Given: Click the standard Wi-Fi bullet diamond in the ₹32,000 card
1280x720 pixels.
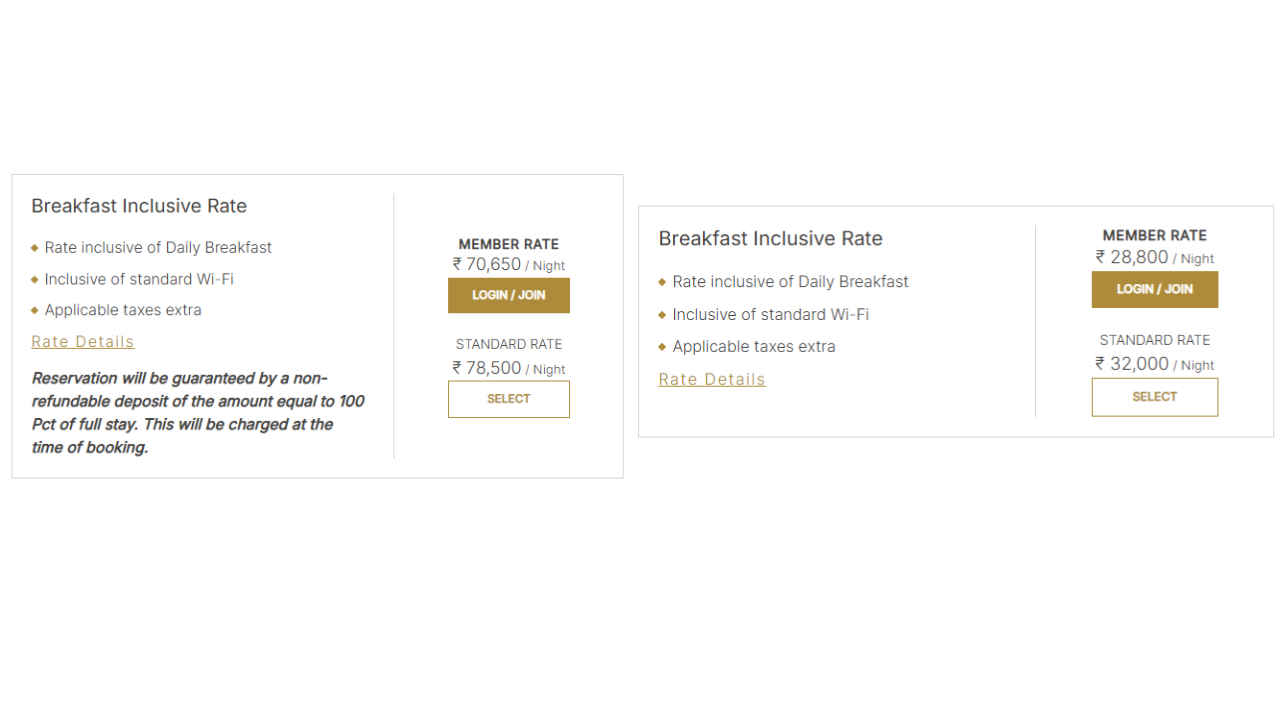Looking at the screenshot, I should [x=662, y=315].
